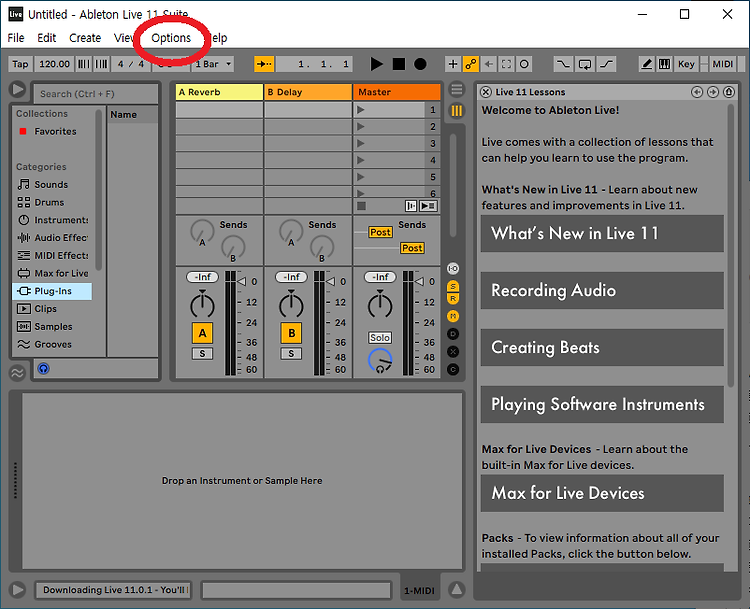Select the Audio Effects category
750x609 pixels.
click(53, 238)
